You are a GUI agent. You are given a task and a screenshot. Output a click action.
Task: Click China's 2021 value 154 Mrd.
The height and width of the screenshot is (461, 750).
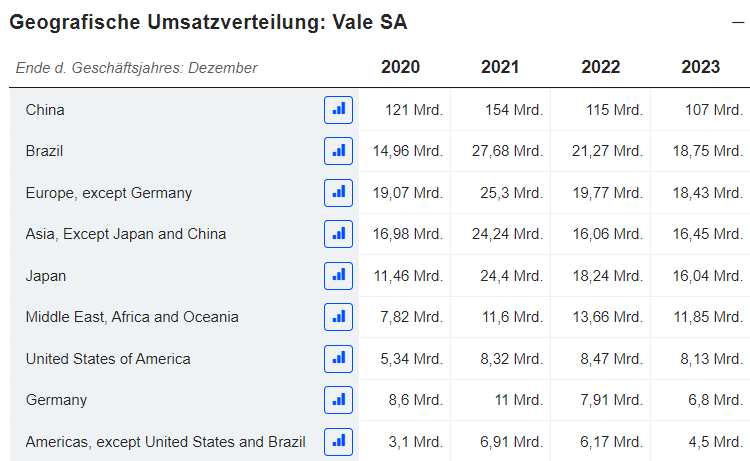514,110
